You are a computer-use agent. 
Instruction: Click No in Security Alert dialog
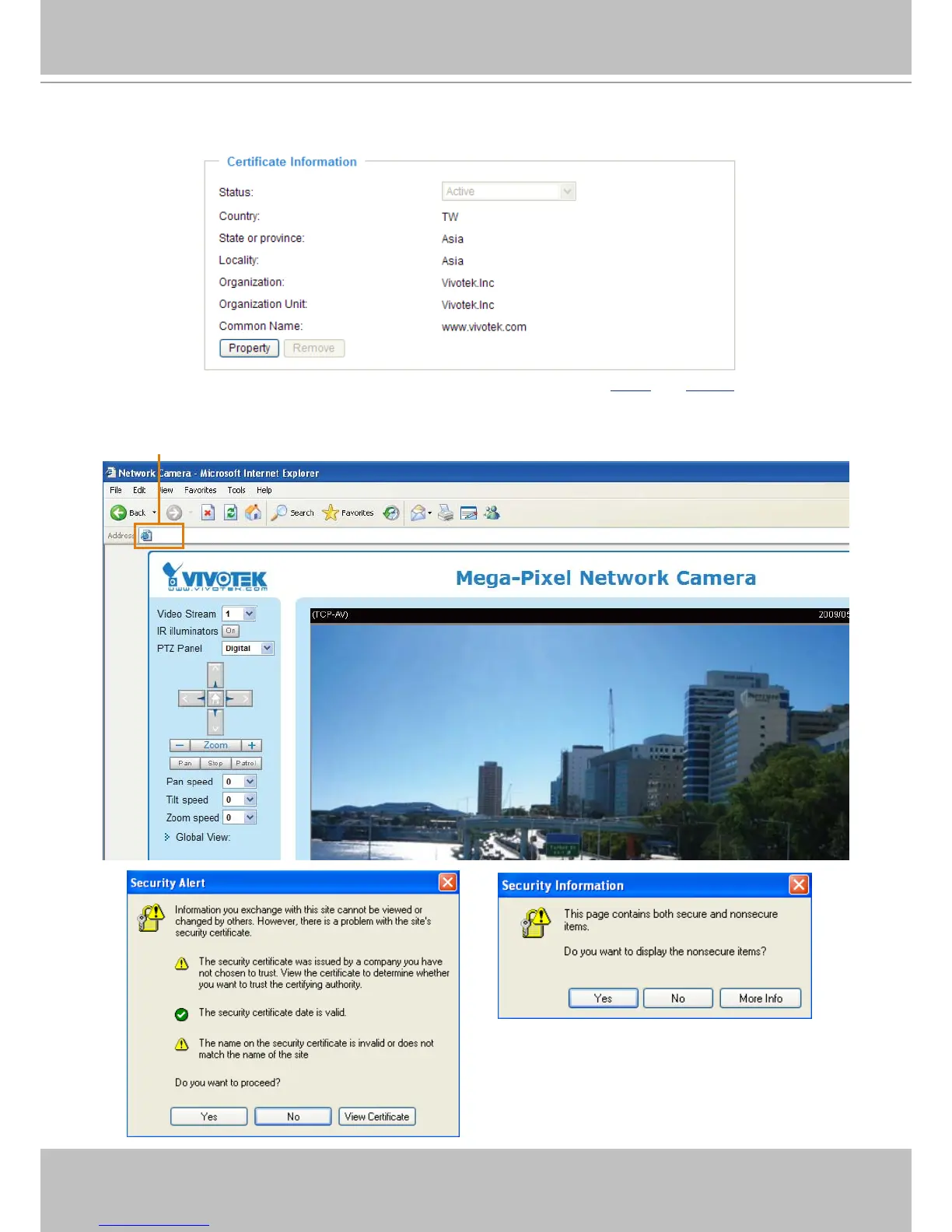pyautogui.click(x=293, y=1117)
